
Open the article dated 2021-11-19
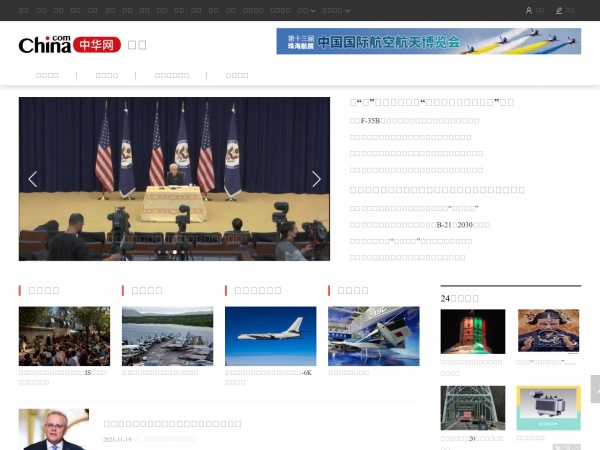[172, 424]
